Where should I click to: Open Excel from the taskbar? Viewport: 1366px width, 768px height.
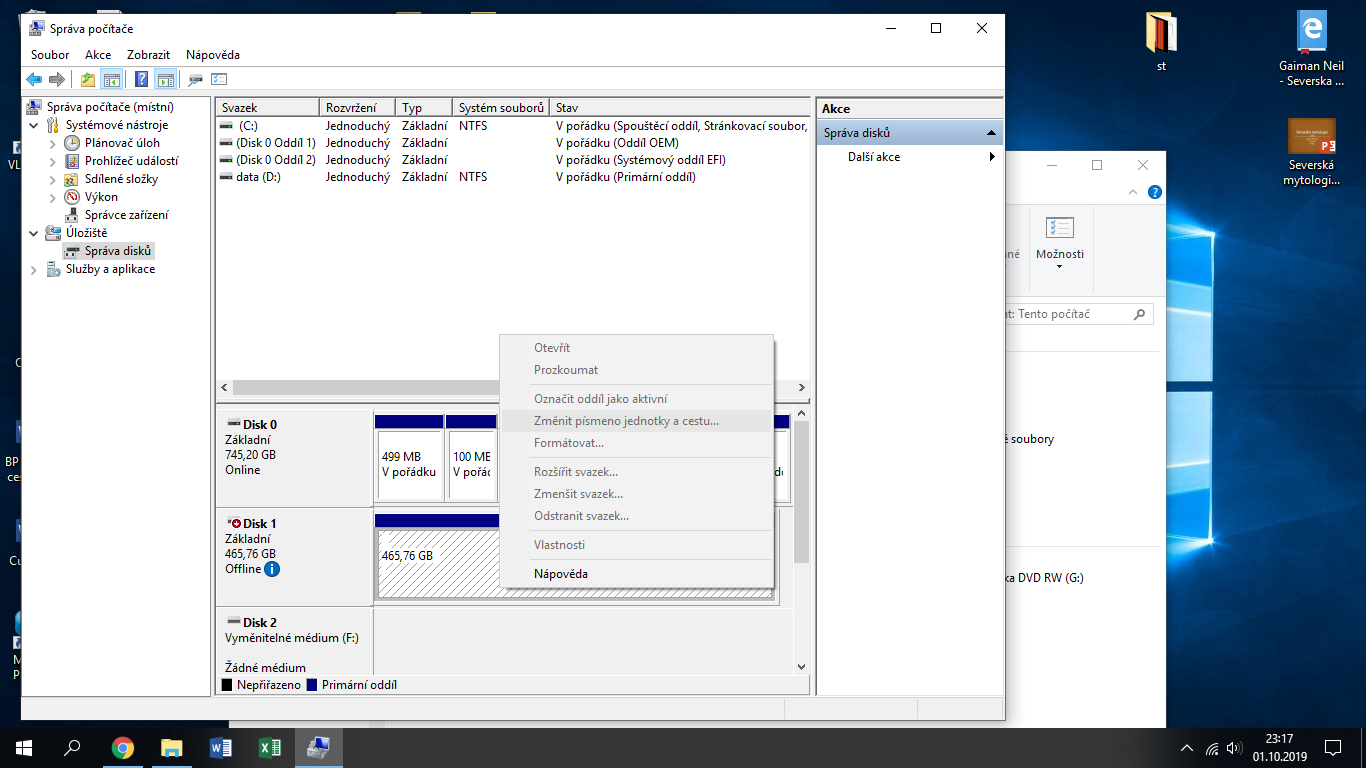(x=270, y=748)
